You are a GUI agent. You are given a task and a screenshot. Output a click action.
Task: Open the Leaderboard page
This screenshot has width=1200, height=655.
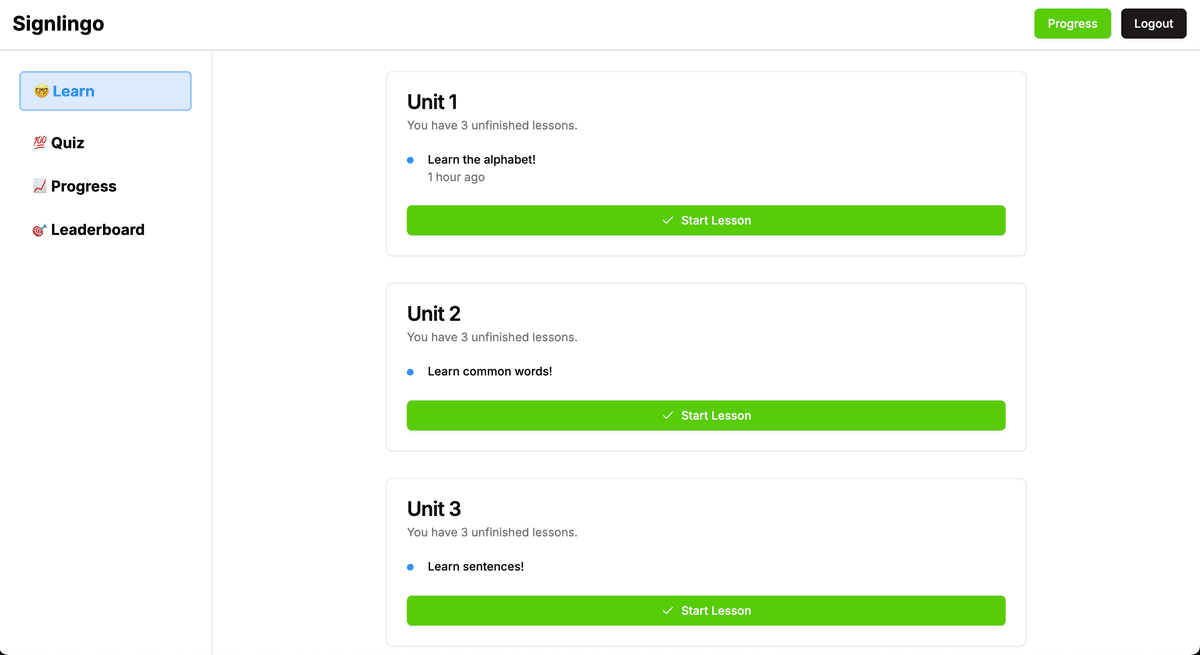coord(97,229)
